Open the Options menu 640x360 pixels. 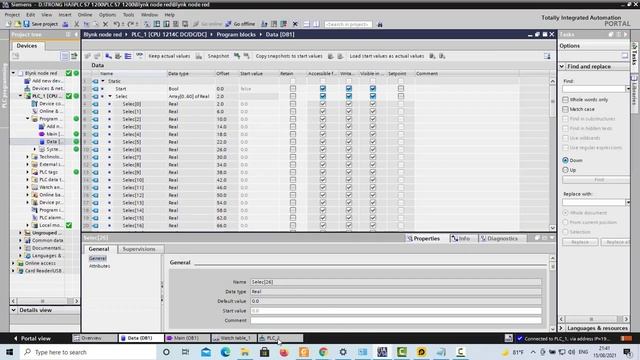tap(107, 15)
